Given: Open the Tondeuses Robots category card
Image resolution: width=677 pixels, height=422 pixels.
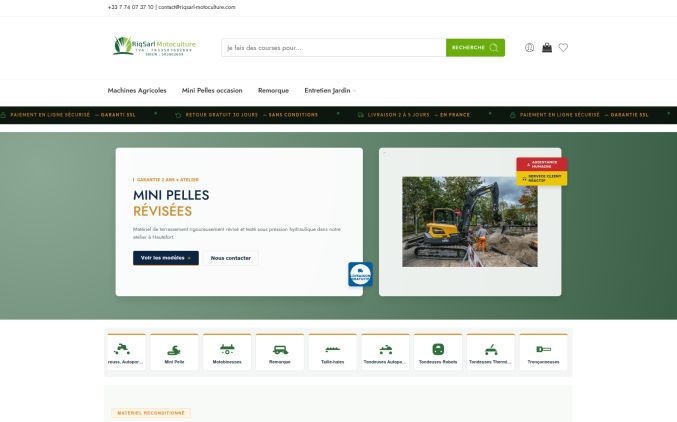Looking at the screenshot, I should click(x=438, y=352).
